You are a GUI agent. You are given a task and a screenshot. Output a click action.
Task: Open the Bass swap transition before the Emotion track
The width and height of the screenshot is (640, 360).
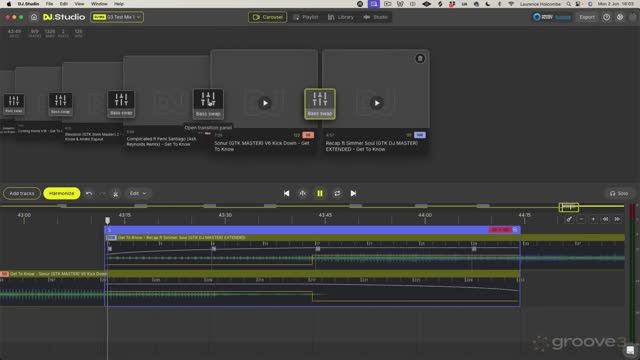[60, 104]
